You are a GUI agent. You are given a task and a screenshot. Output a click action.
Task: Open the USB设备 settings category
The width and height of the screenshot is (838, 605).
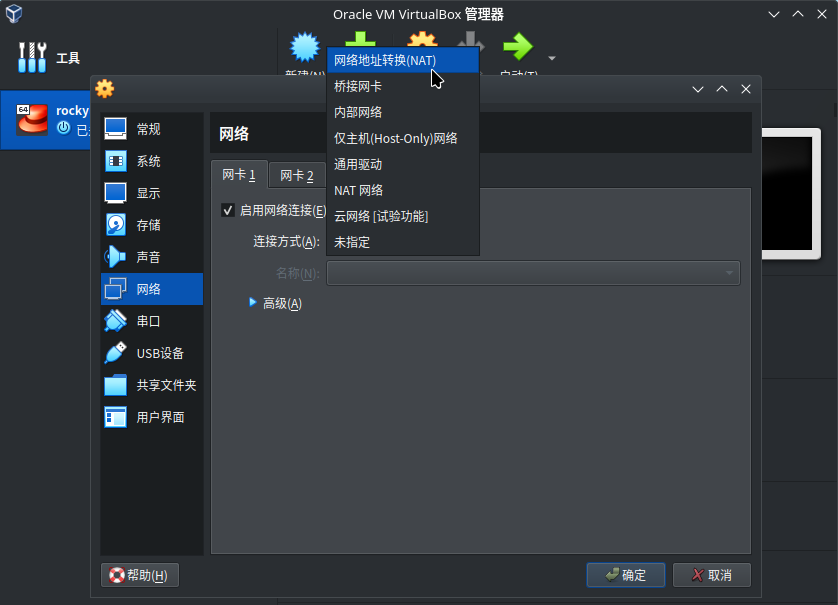pyautogui.click(x=152, y=353)
